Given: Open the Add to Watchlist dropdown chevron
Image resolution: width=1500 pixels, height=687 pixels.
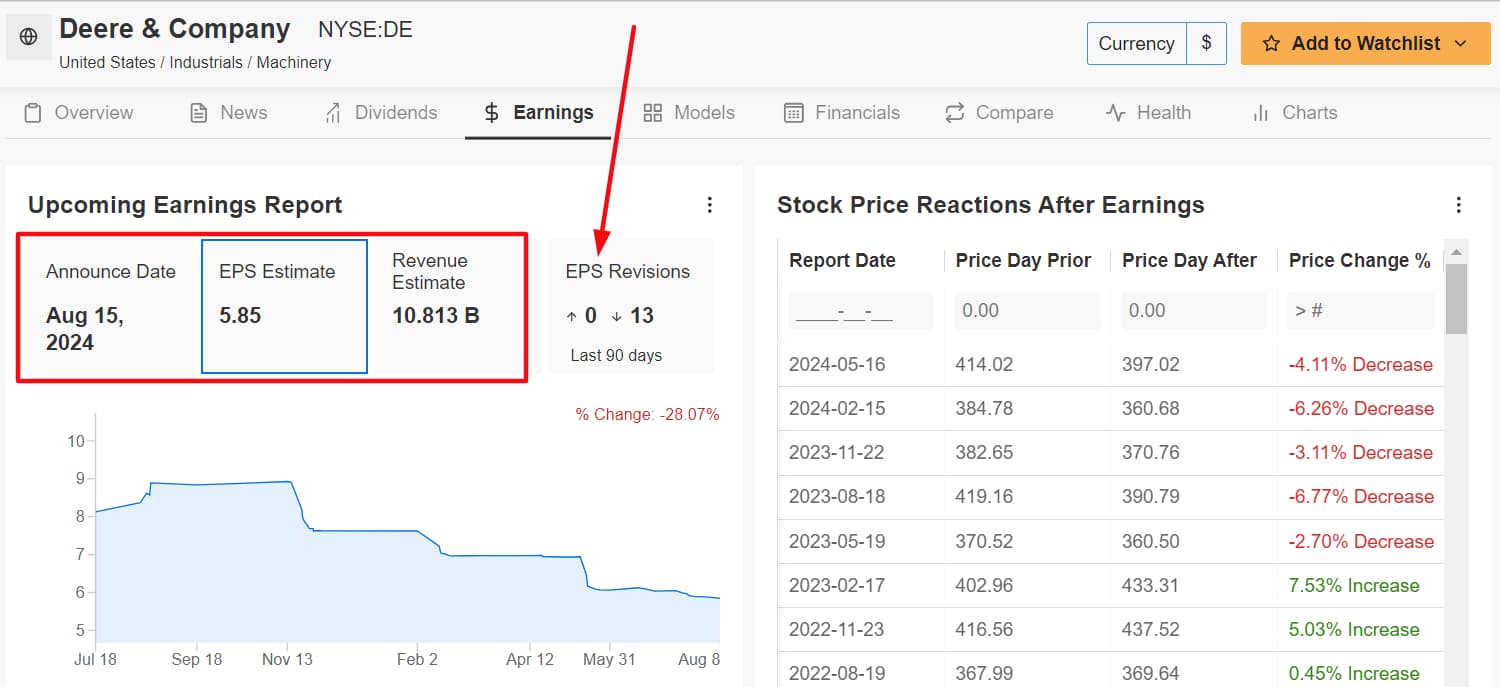Looking at the screenshot, I should (1460, 44).
